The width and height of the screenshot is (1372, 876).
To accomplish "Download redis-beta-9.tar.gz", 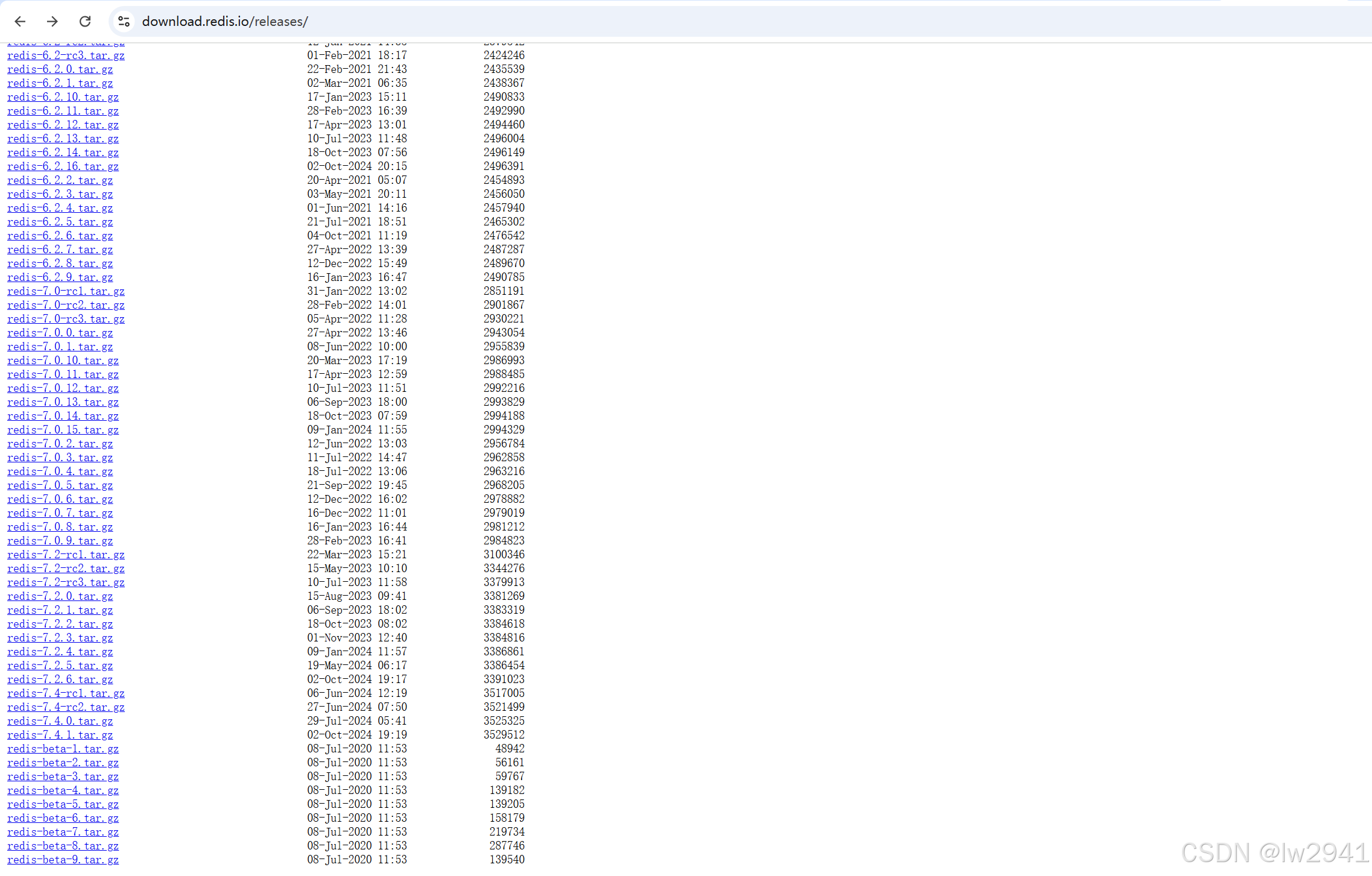I will pyautogui.click(x=63, y=860).
